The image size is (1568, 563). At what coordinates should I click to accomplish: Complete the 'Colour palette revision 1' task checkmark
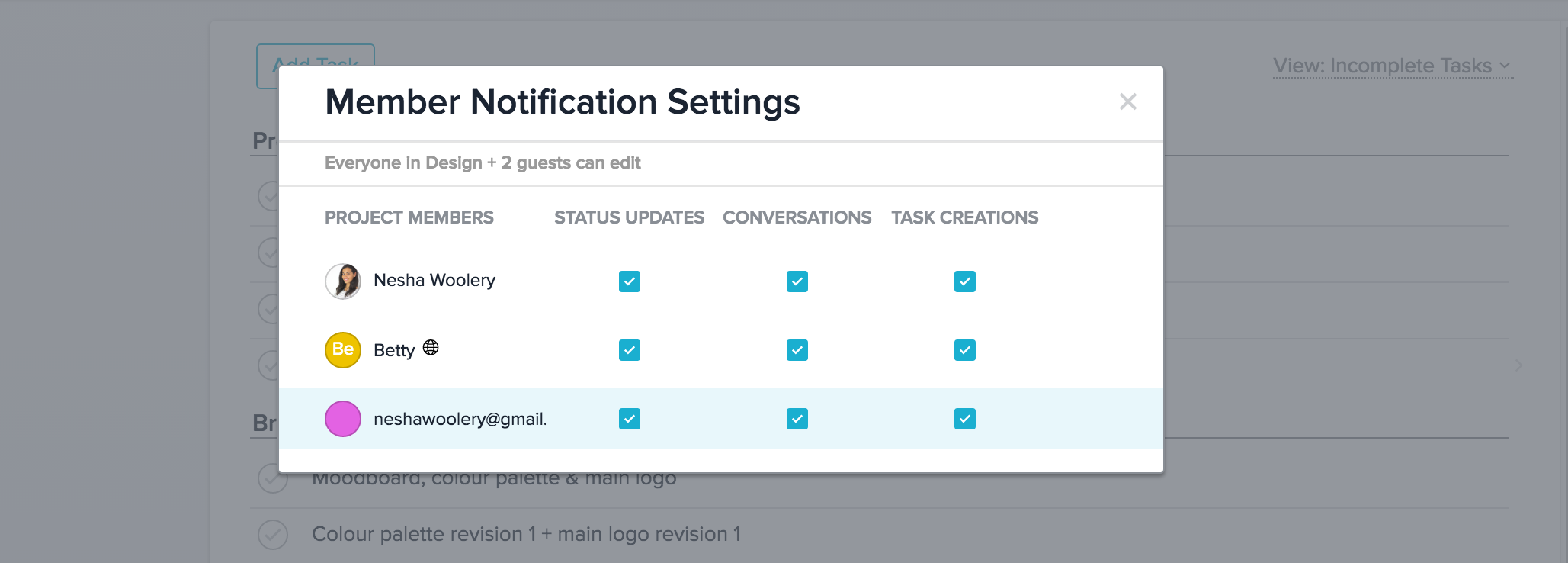273,535
